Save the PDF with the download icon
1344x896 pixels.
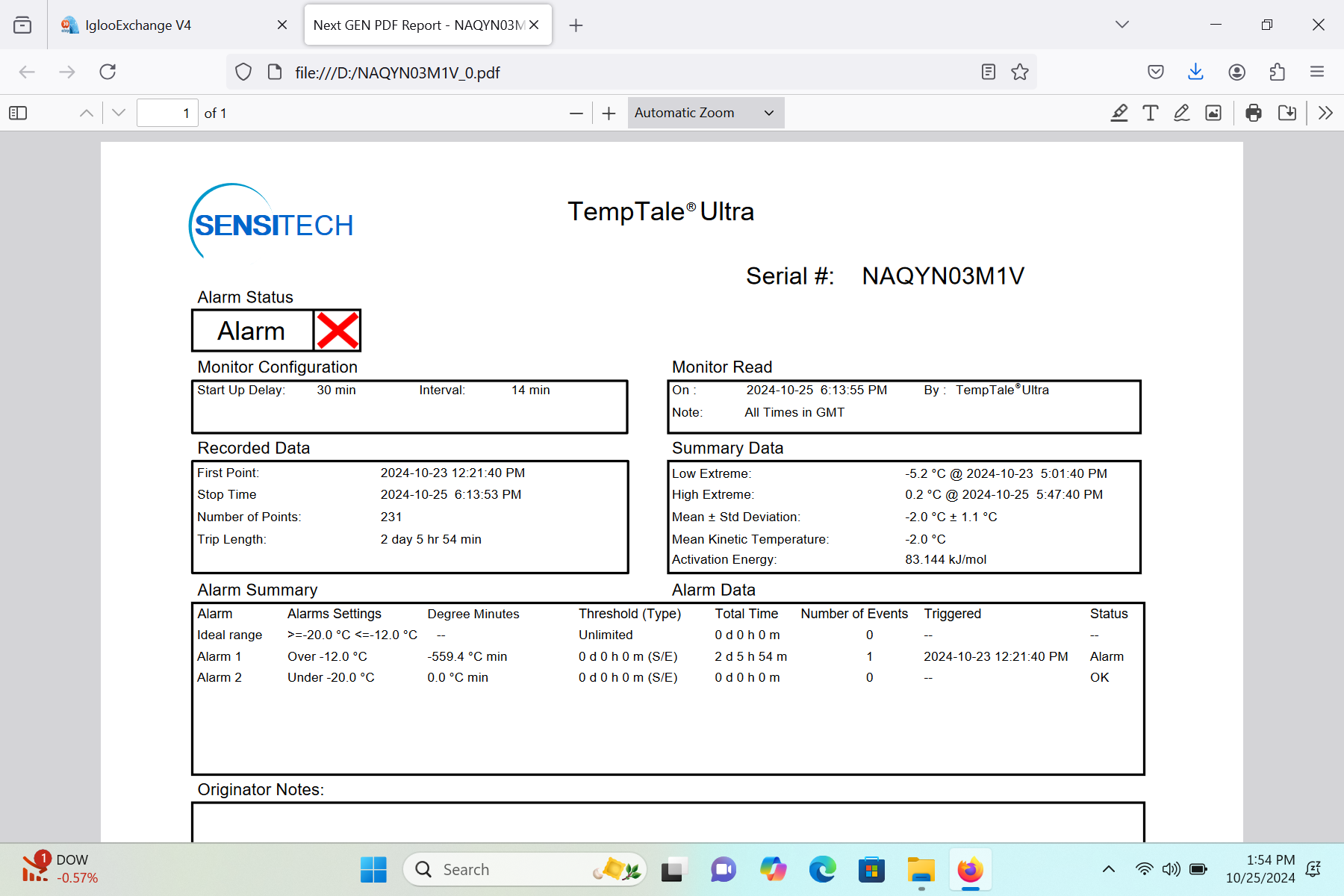(1287, 113)
